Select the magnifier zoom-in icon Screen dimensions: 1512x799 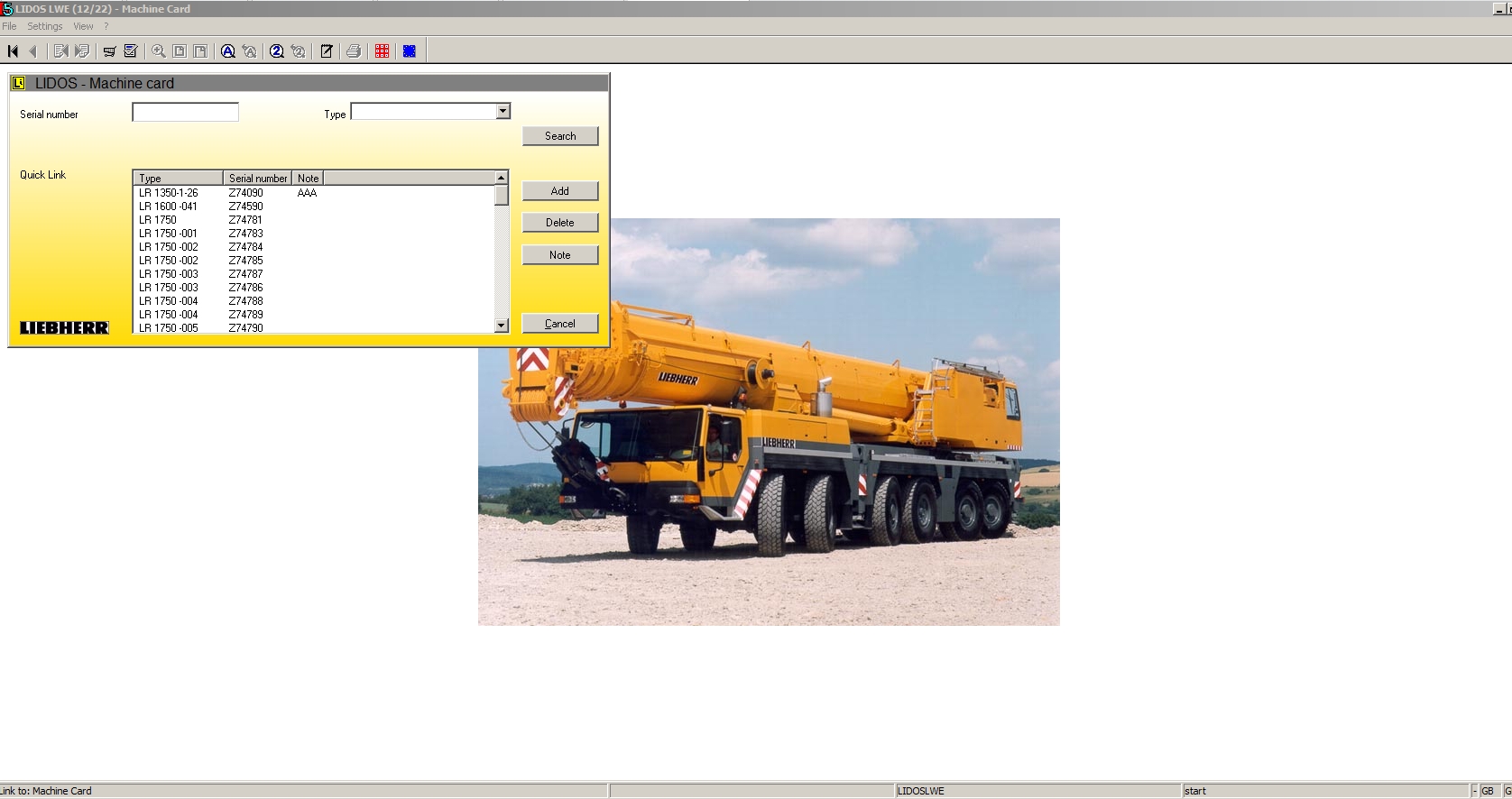click(x=159, y=51)
